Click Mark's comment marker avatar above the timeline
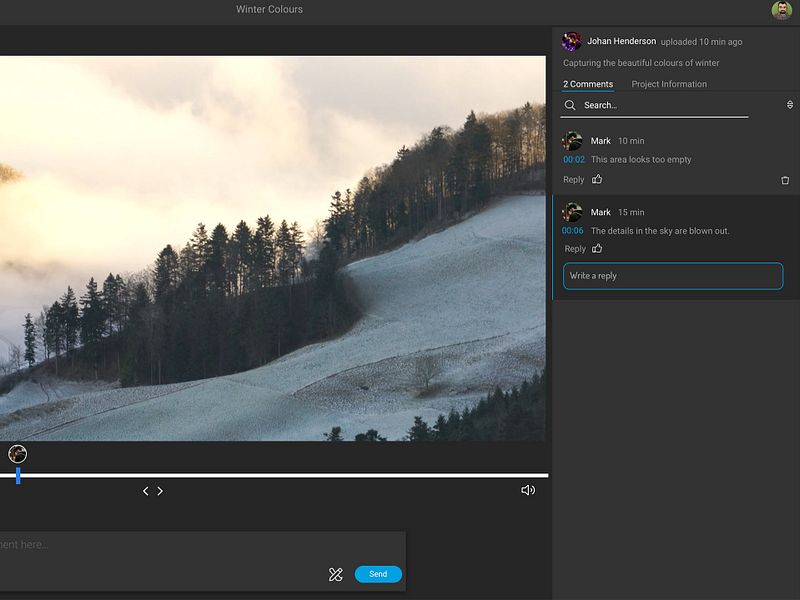Image resolution: width=800 pixels, height=600 pixels. point(17,454)
